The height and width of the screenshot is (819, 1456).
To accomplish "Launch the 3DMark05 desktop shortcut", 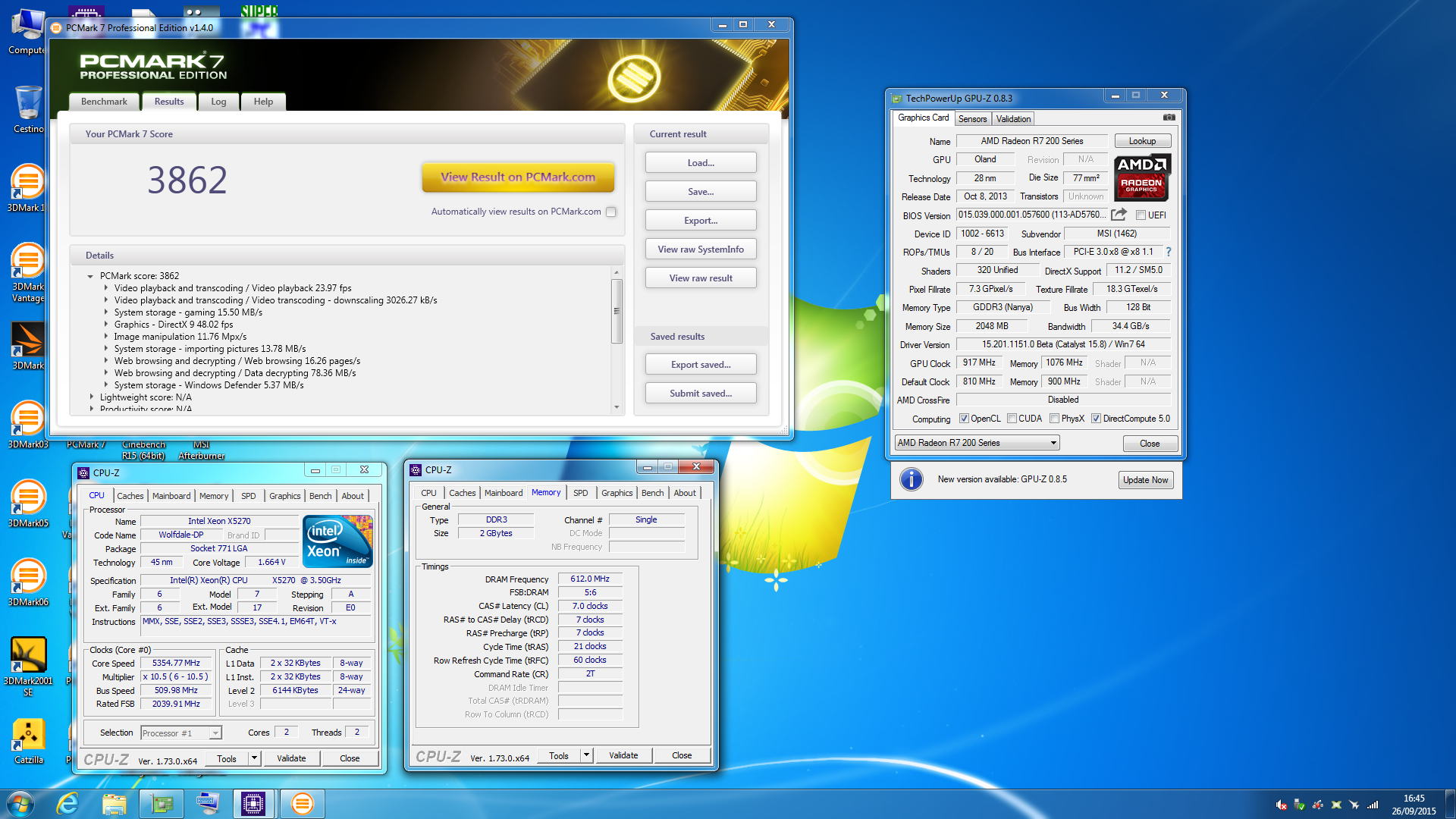I will 28,504.
